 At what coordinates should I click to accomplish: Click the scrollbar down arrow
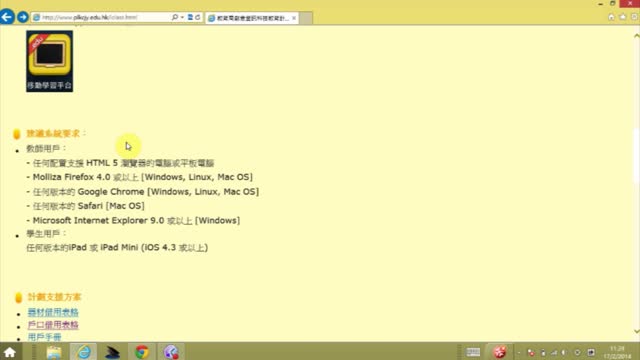(x=636, y=331)
